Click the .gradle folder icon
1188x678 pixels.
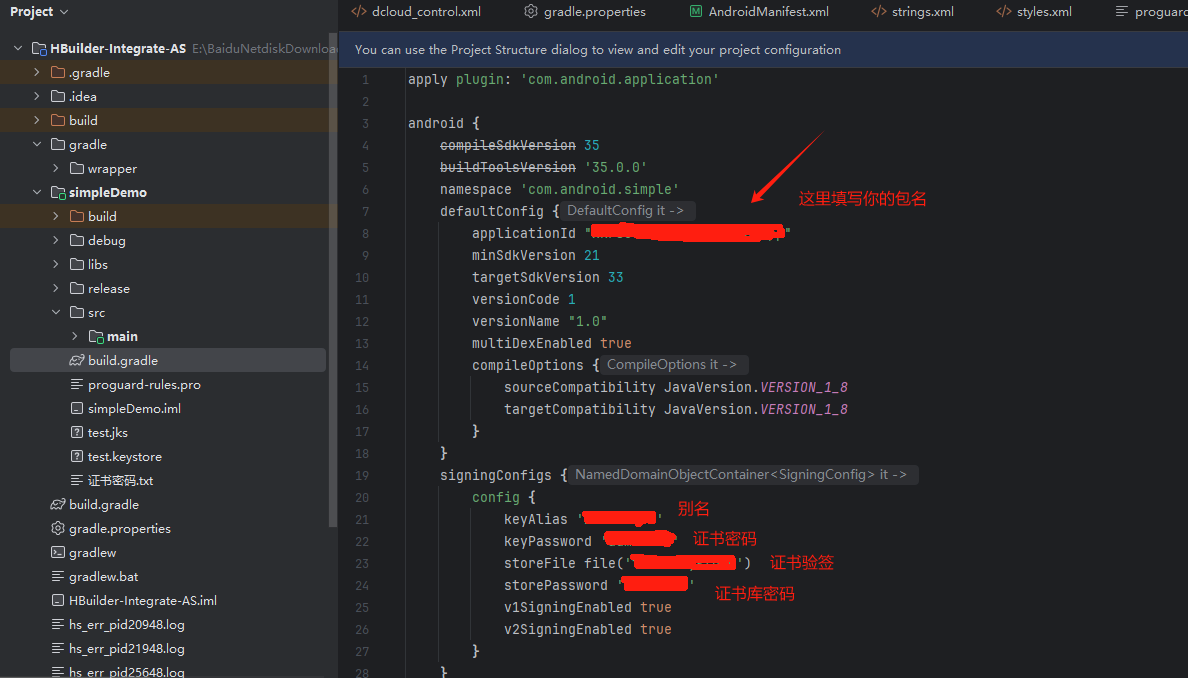pos(58,73)
